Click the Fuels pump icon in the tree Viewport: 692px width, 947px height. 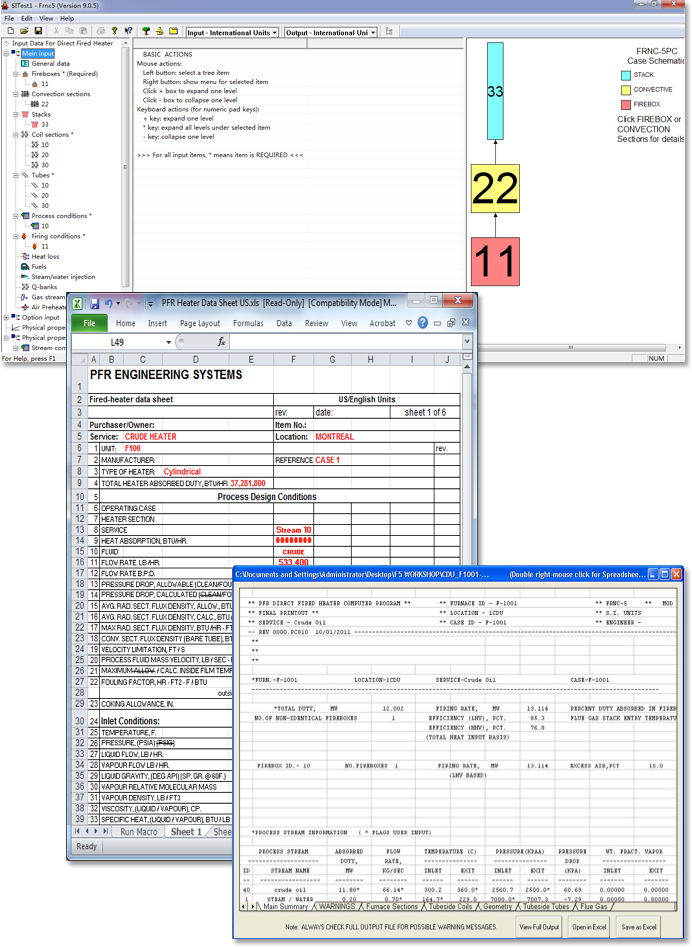click(25, 266)
